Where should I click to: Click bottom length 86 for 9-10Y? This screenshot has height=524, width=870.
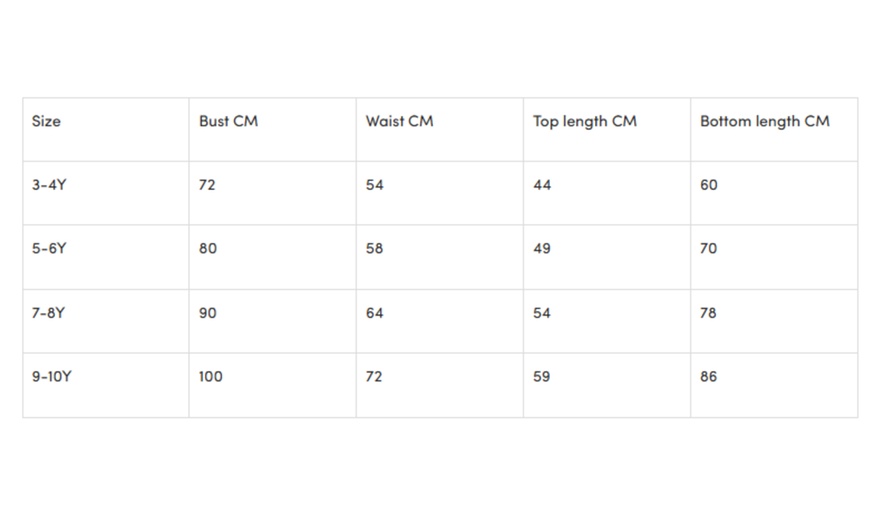tap(708, 377)
